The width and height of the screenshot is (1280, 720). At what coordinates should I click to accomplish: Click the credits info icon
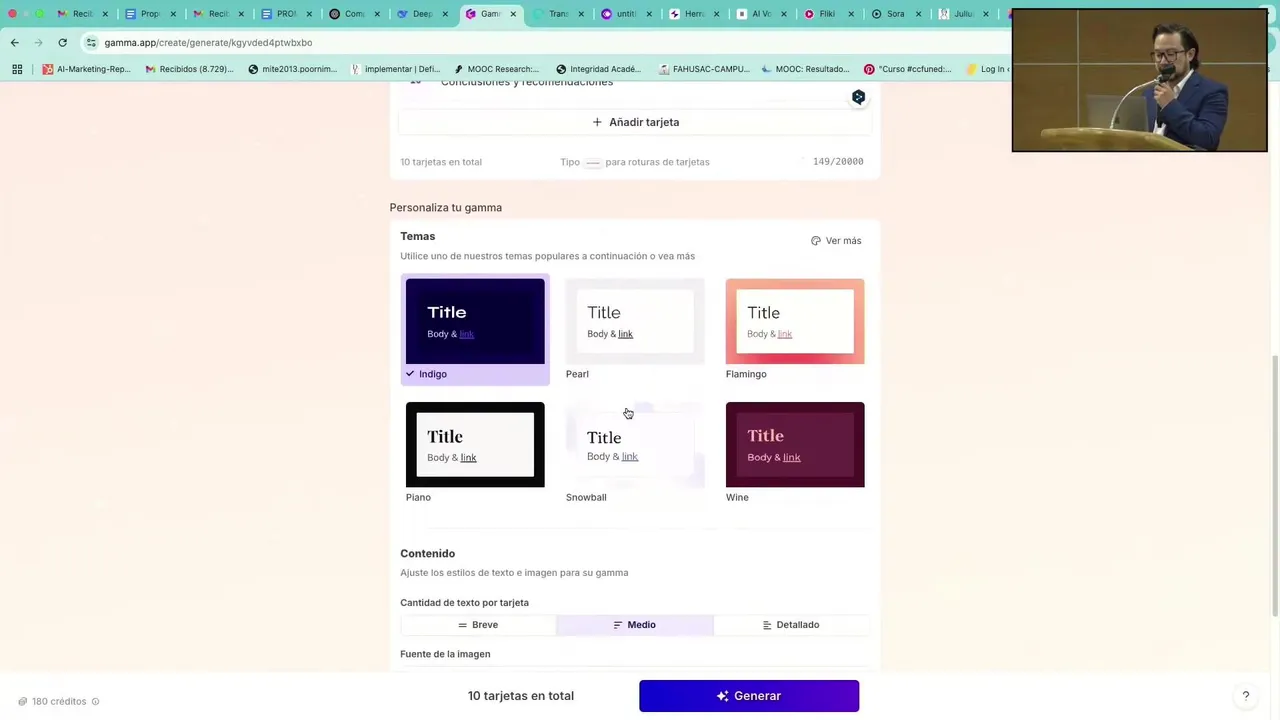(95, 702)
